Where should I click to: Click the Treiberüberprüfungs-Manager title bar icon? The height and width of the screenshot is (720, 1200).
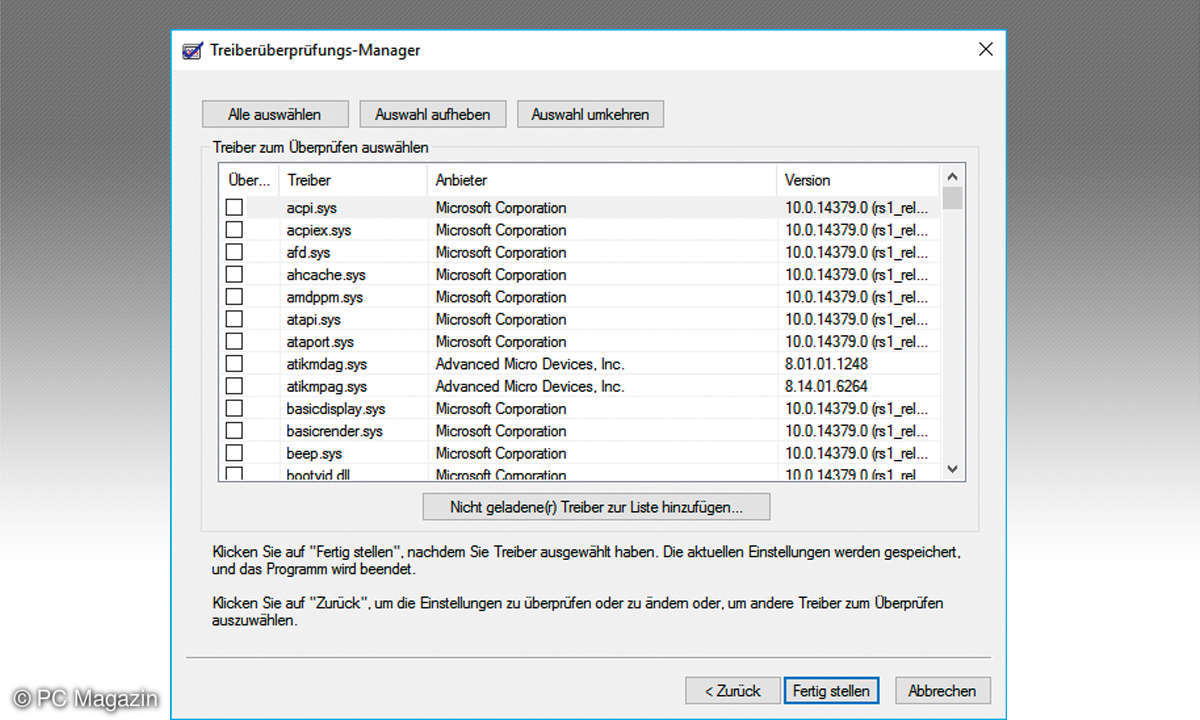point(191,51)
